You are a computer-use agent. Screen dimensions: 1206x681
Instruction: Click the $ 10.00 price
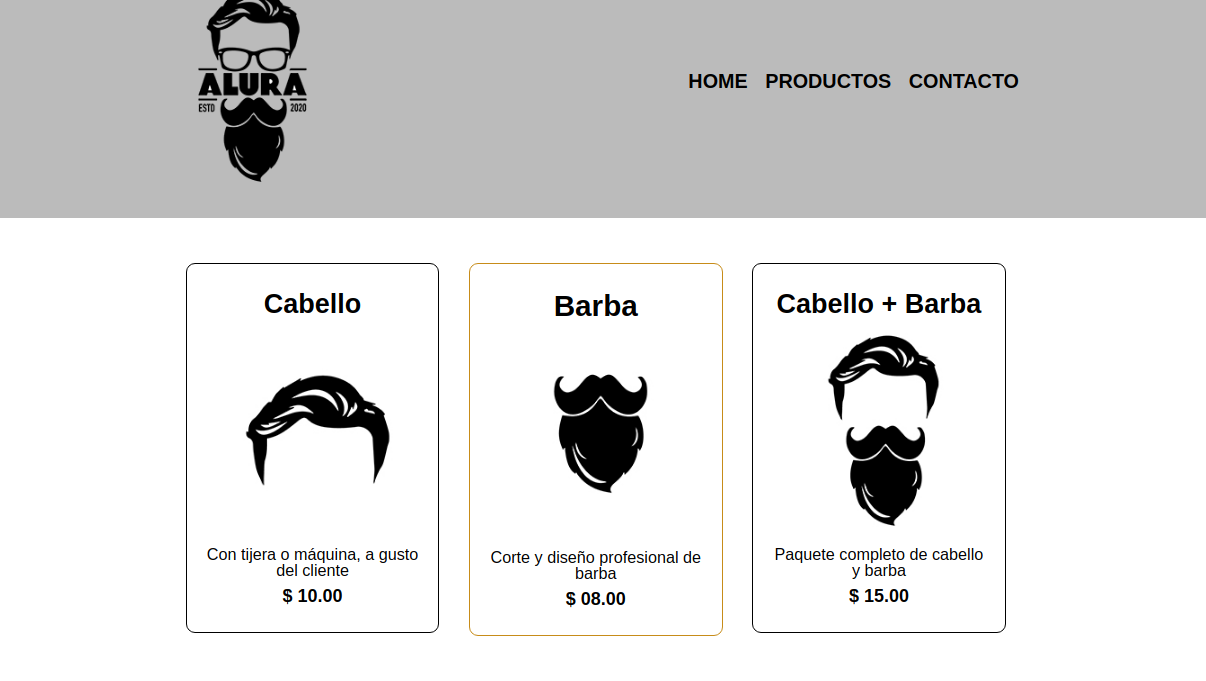pyautogui.click(x=312, y=596)
